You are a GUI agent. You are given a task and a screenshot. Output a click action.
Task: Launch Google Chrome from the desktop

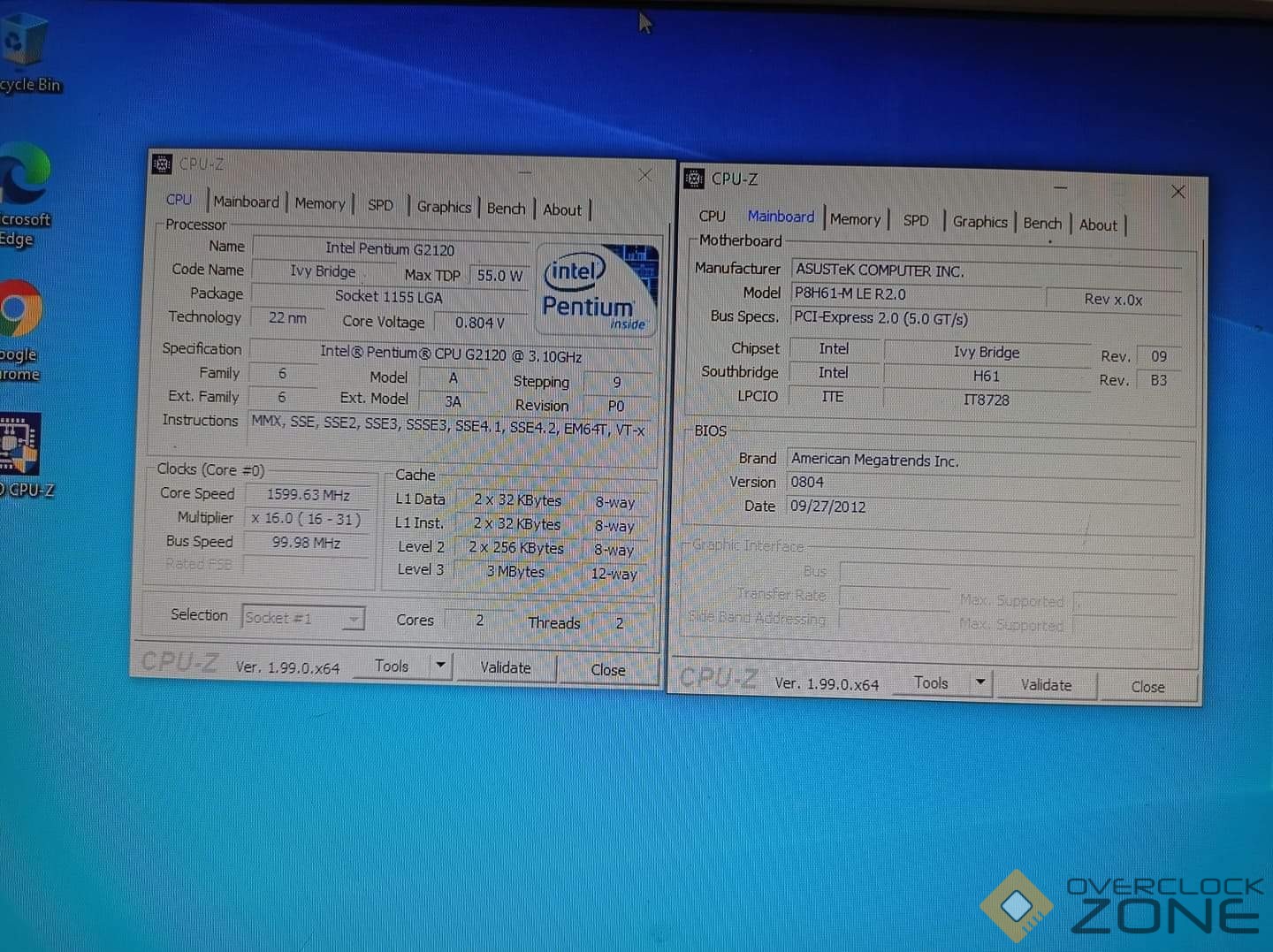coord(21,331)
